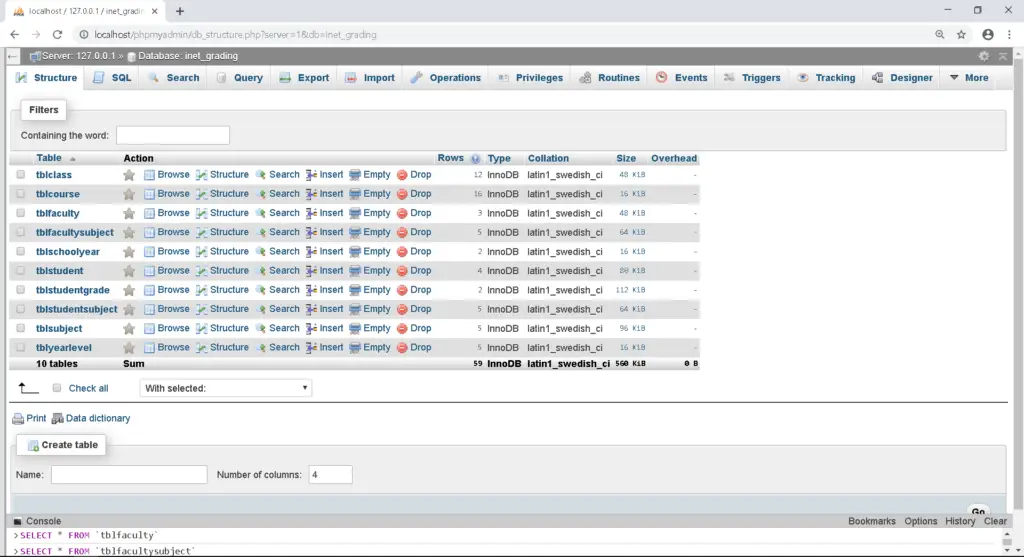Screen dimensions: 1024x557
Task: Click the Empty icon for tblfaculty row
Action: 355,213
